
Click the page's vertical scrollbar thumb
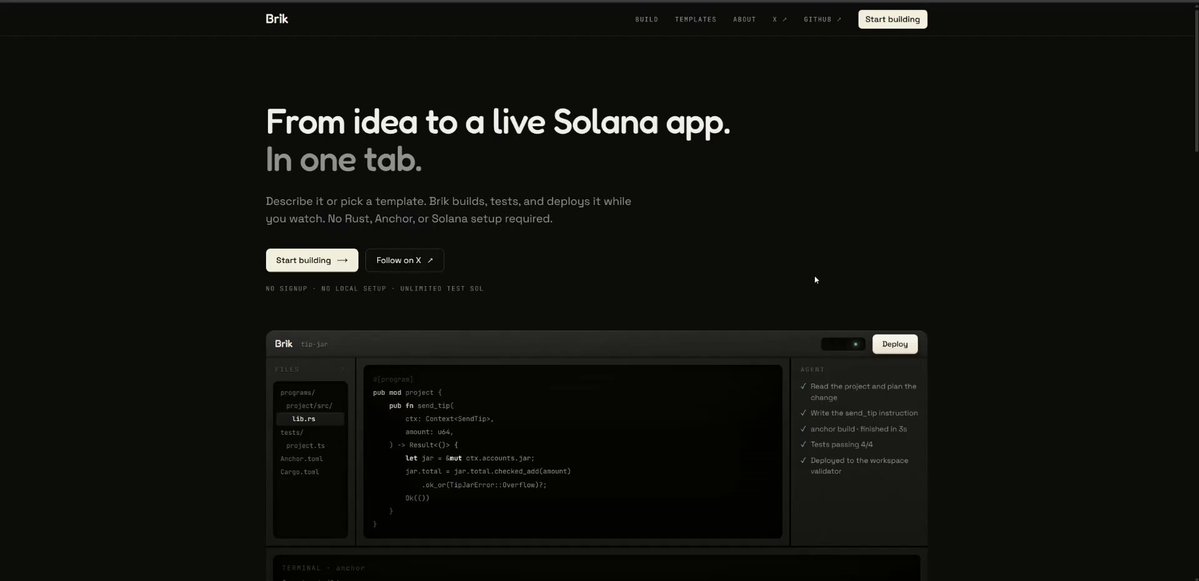pyautogui.click(x=1195, y=78)
